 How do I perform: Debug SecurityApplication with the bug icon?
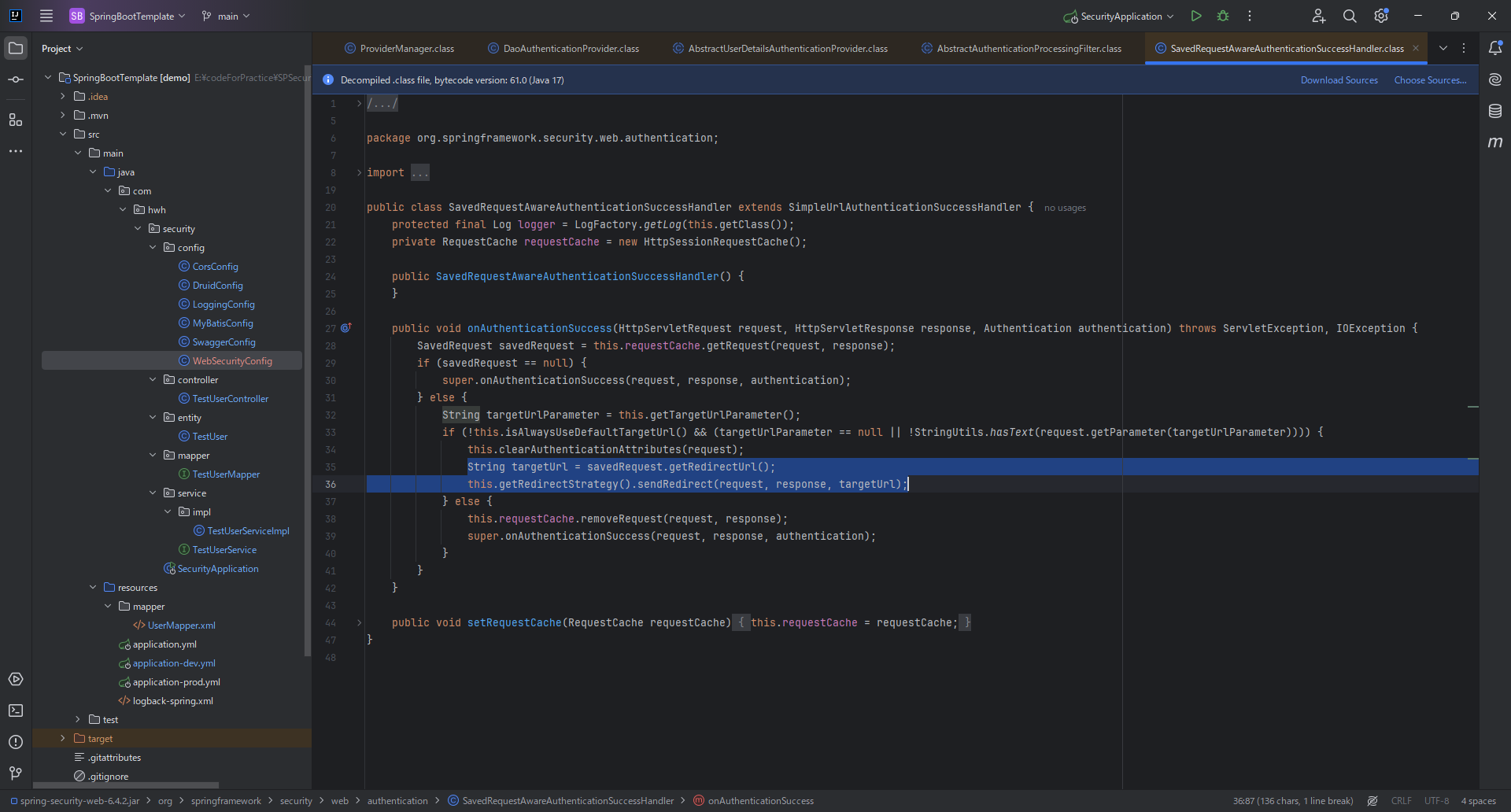[x=1223, y=16]
